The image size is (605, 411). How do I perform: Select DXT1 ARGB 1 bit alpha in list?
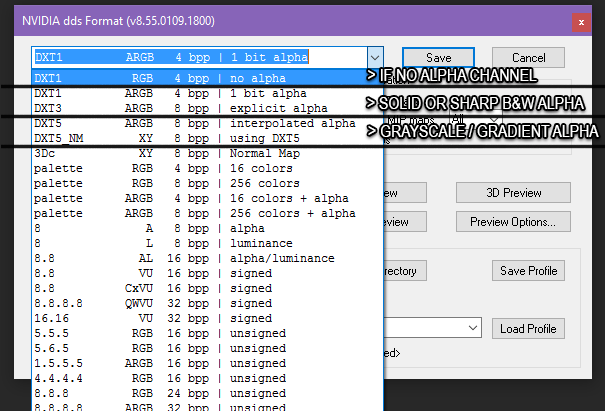pyautogui.click(x=208, y=93)
